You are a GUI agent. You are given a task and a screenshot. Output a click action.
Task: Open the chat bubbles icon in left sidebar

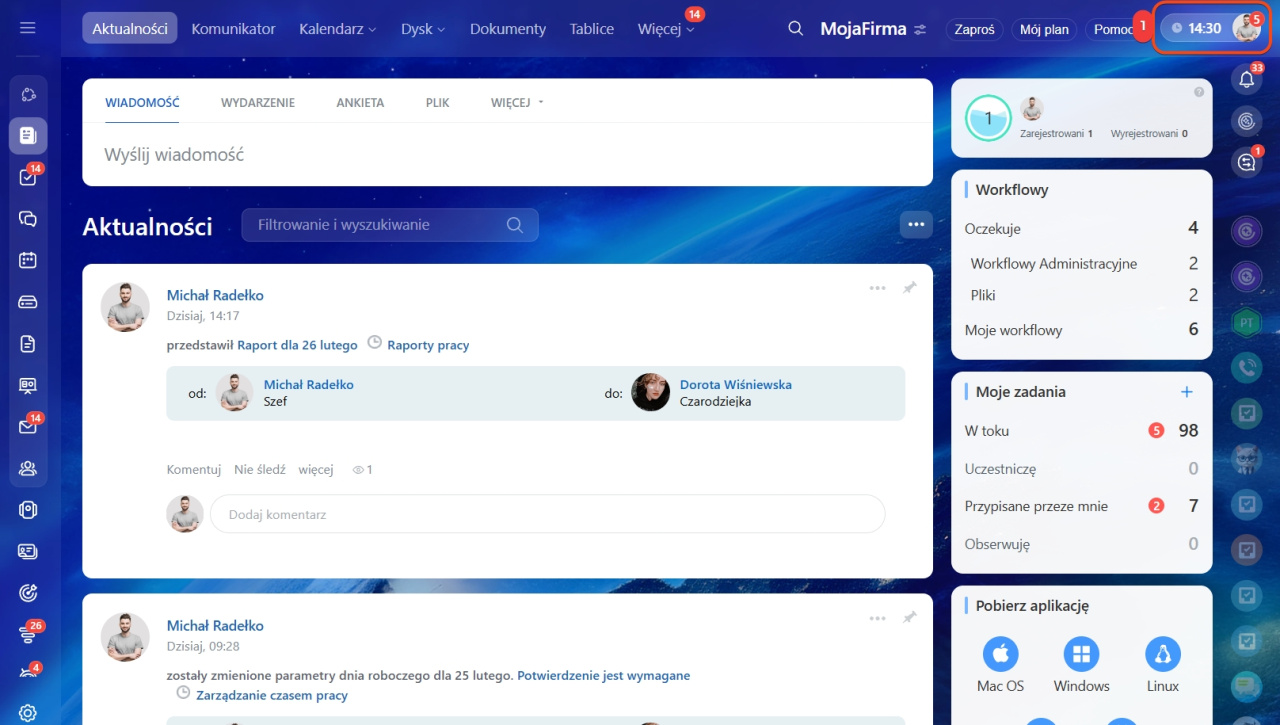pos(28,219)
